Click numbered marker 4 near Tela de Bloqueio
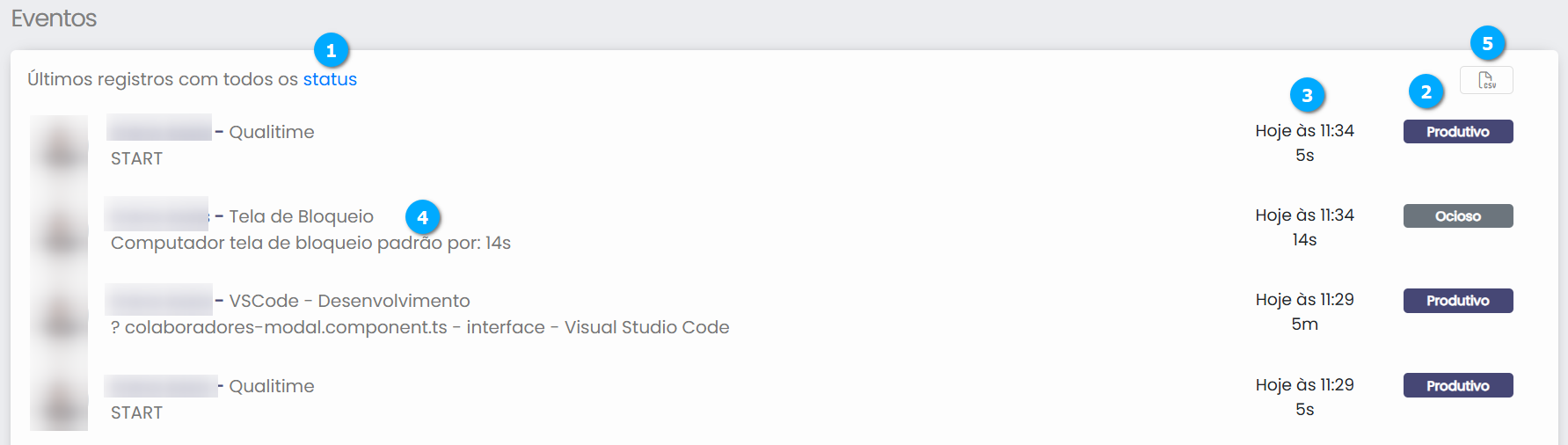Viewport: 1568px width, 445px height. [422, 217]
